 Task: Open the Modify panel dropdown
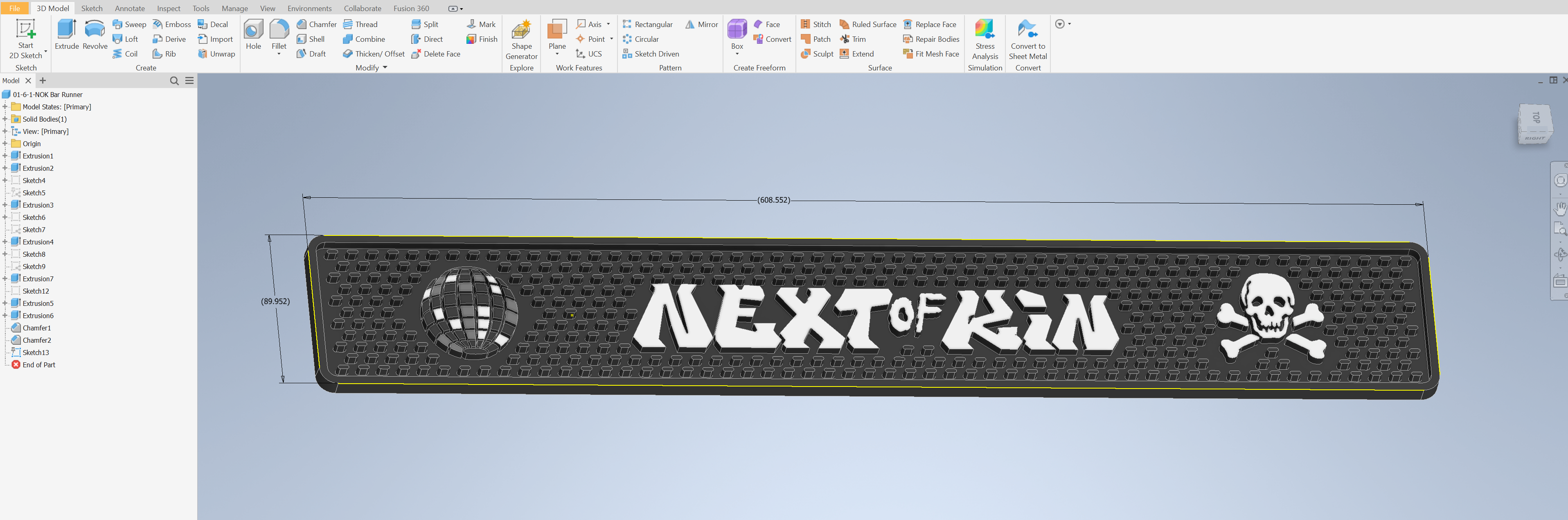click(x=385, y=68)
